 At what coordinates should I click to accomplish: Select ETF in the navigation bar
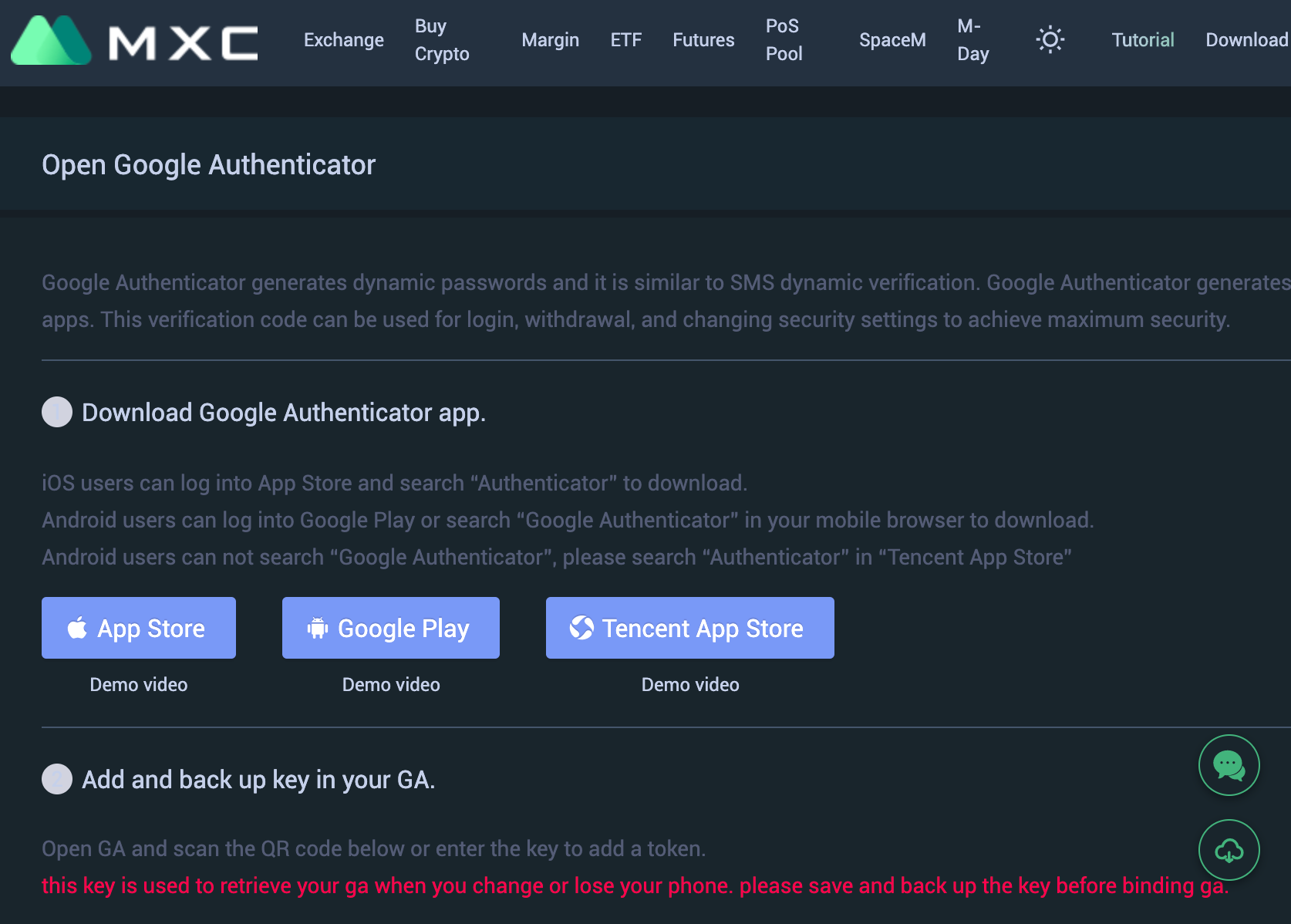point(625,40)
